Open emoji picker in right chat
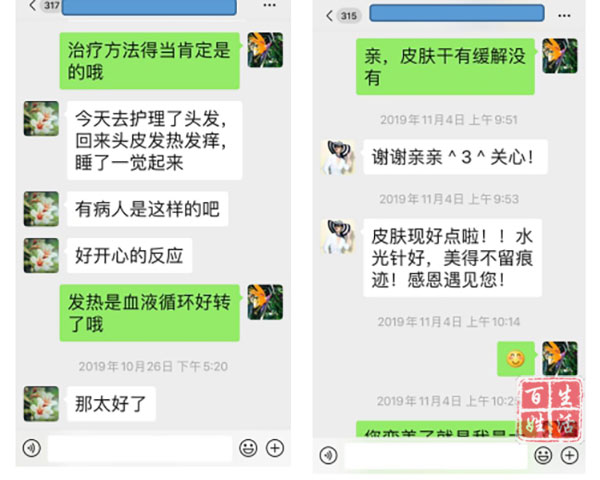600x480 pixels. pos(543,455)
